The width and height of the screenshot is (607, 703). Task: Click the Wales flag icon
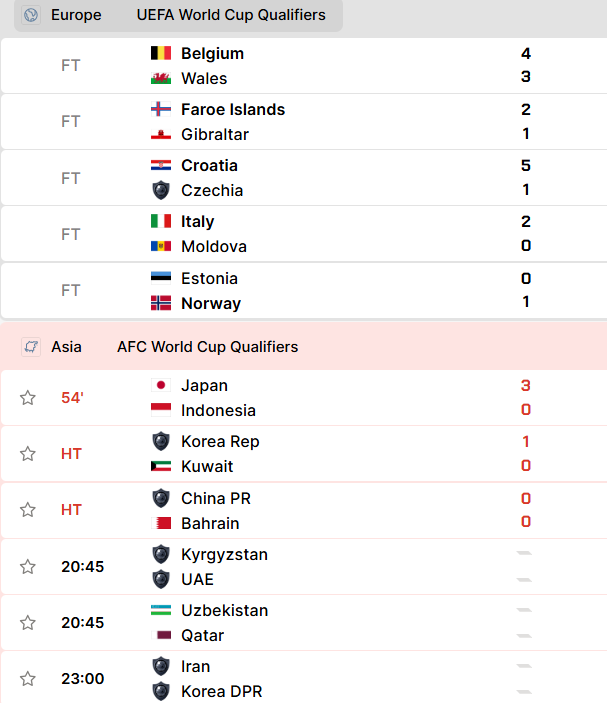pyautogui.click(x=161, y=78)
